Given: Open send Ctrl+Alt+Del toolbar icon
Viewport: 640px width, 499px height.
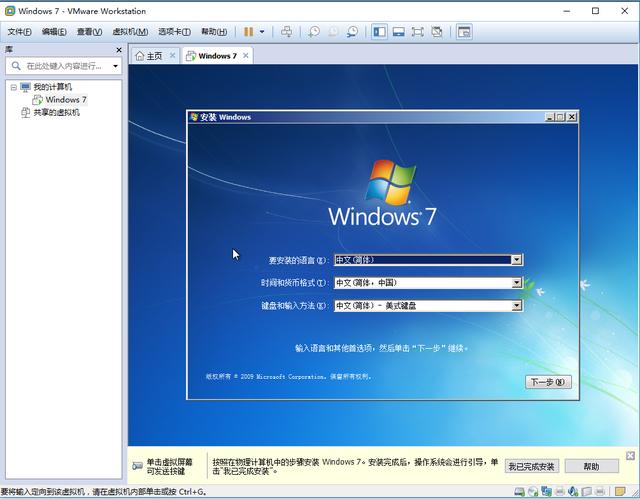Looking at the screenshot, I should [x=287, y=32].
